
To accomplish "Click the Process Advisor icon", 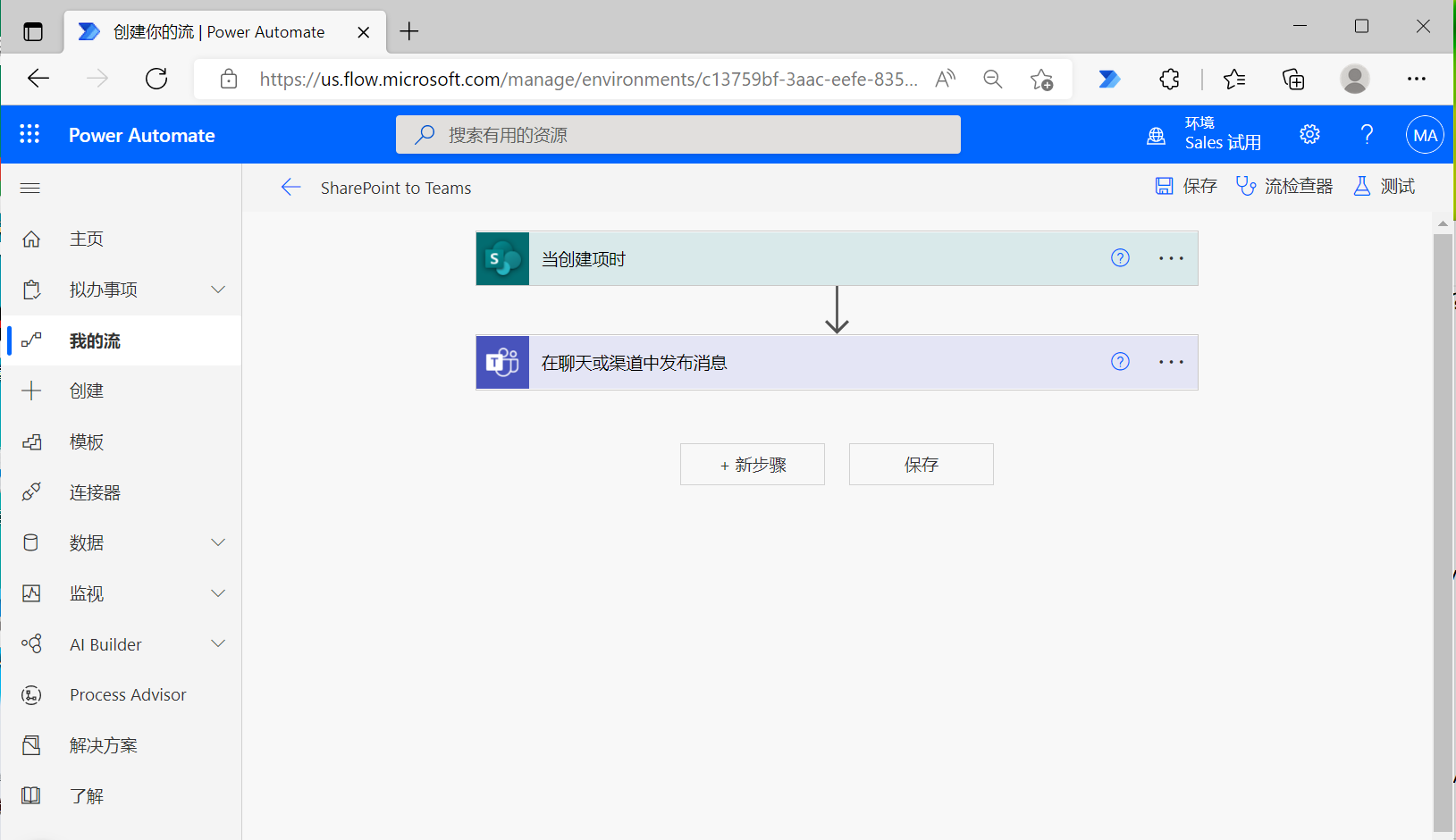I will pyautogui.click(x=31, y=694).
